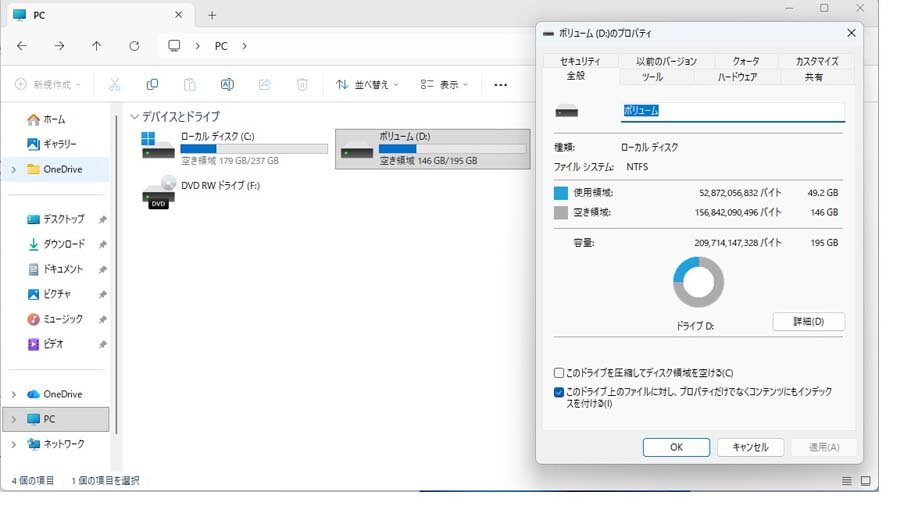Go up one folder level arrow
This screenshot has height=506, width=900.
tap(96, 46)
